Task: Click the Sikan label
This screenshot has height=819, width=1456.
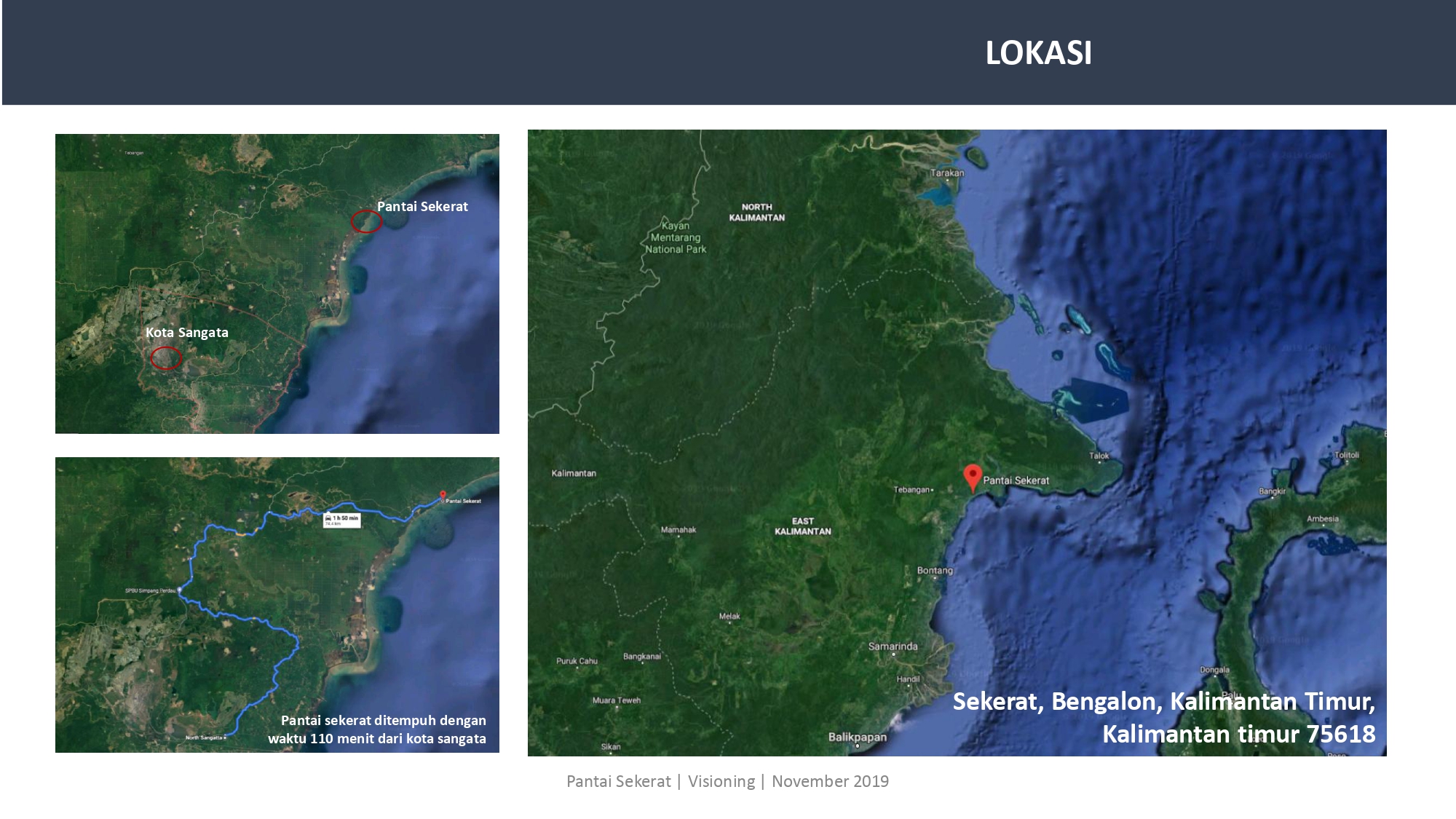Action: pos(611,747)
